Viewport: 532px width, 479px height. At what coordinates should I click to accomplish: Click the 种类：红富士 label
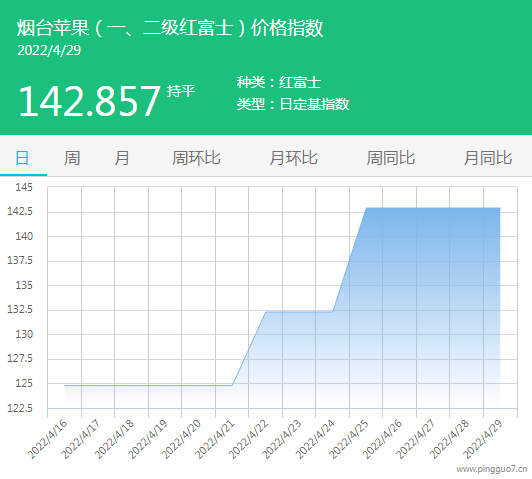point(279,82)
